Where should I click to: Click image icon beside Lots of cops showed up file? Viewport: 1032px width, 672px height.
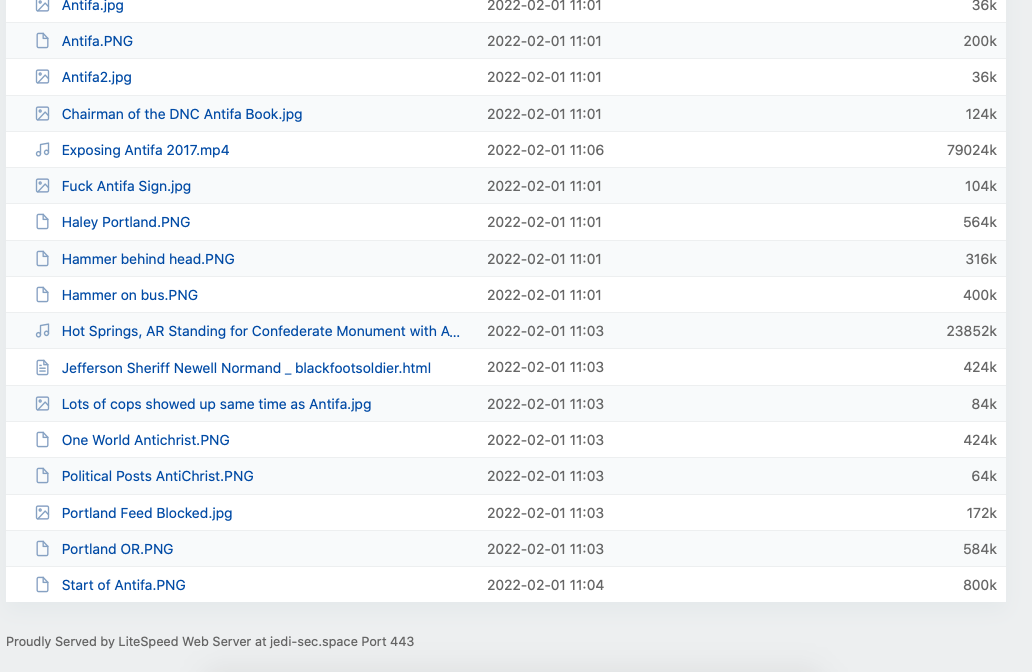(x=42, y=404)
